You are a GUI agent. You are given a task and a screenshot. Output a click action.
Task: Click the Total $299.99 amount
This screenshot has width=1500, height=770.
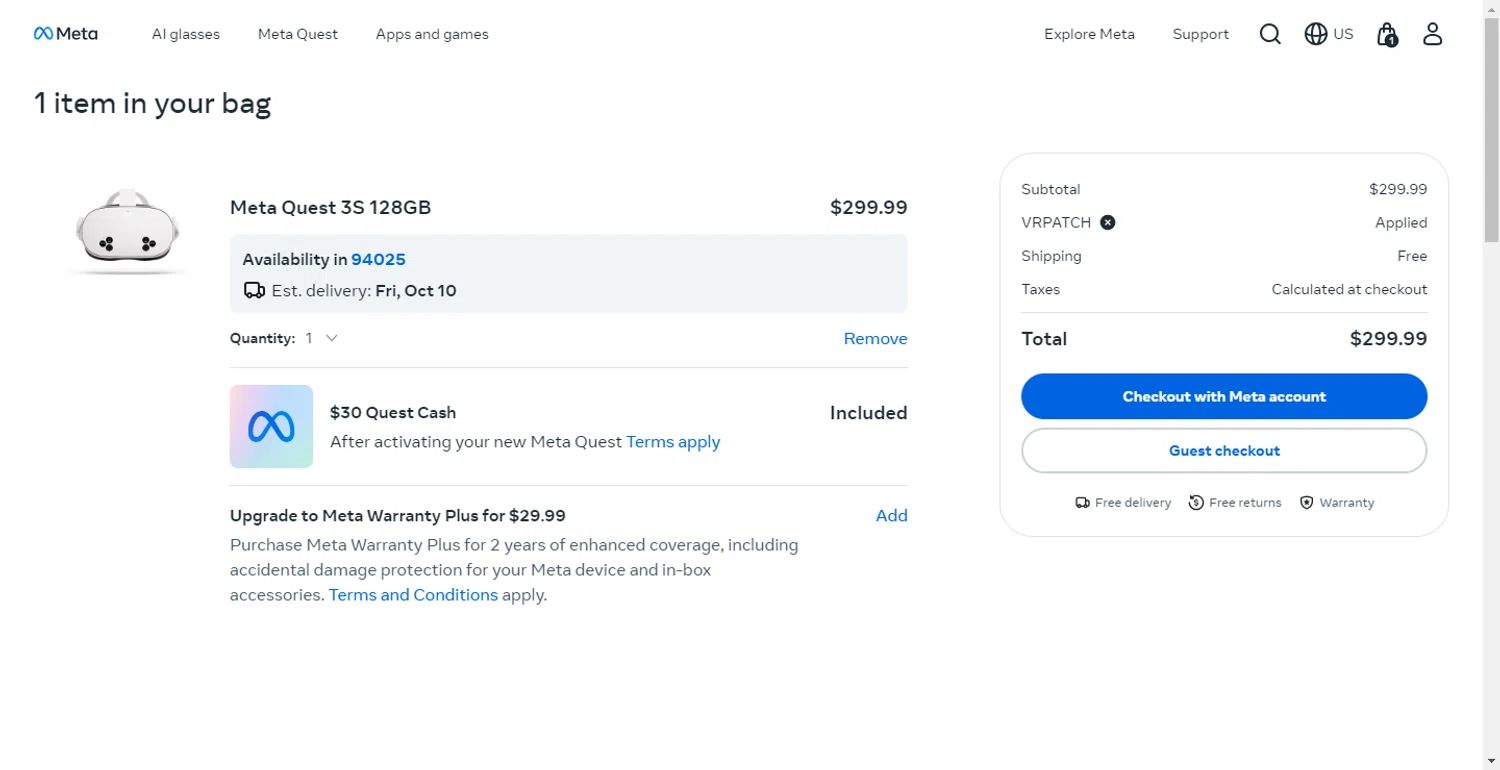(1388, 338)
